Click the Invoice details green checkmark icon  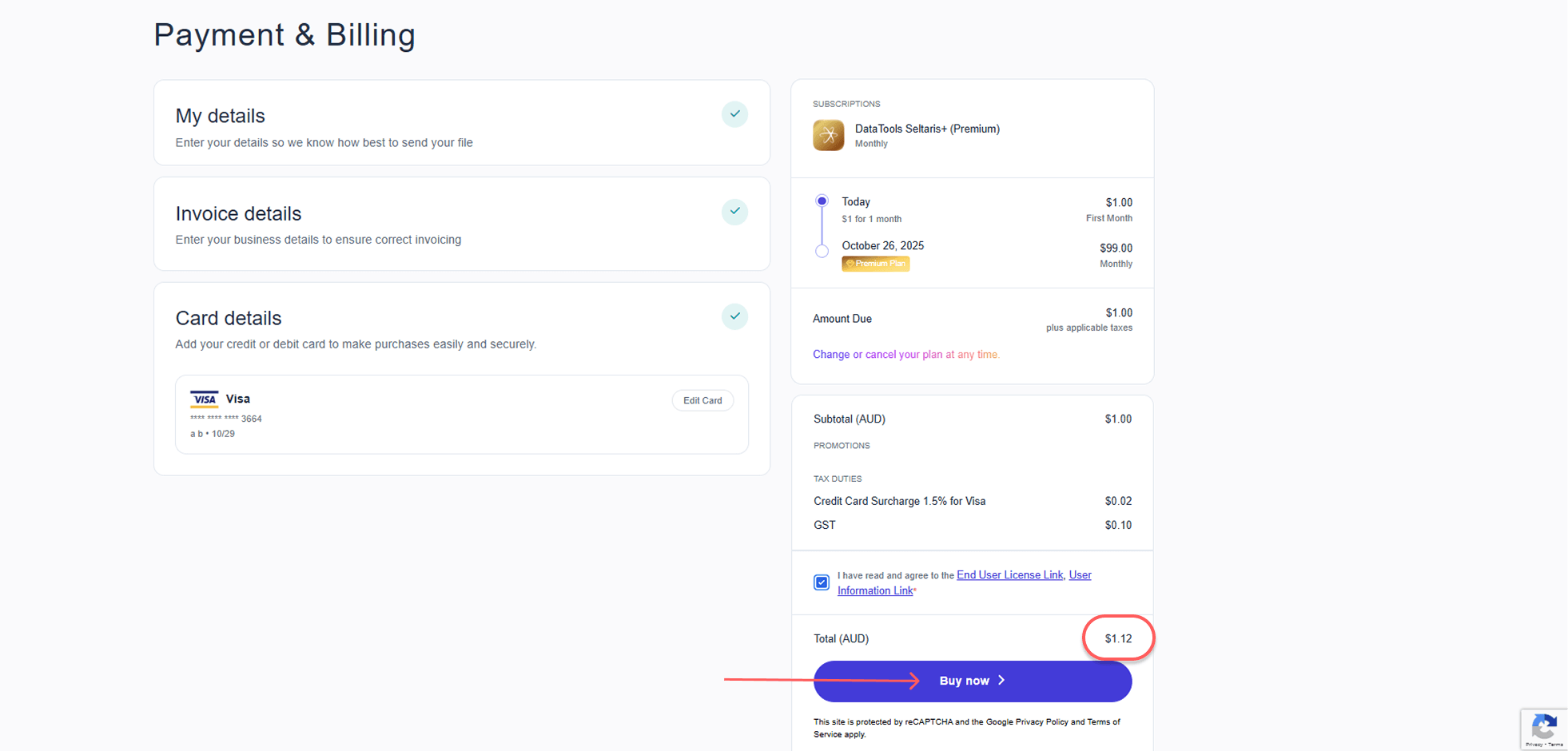734,212
